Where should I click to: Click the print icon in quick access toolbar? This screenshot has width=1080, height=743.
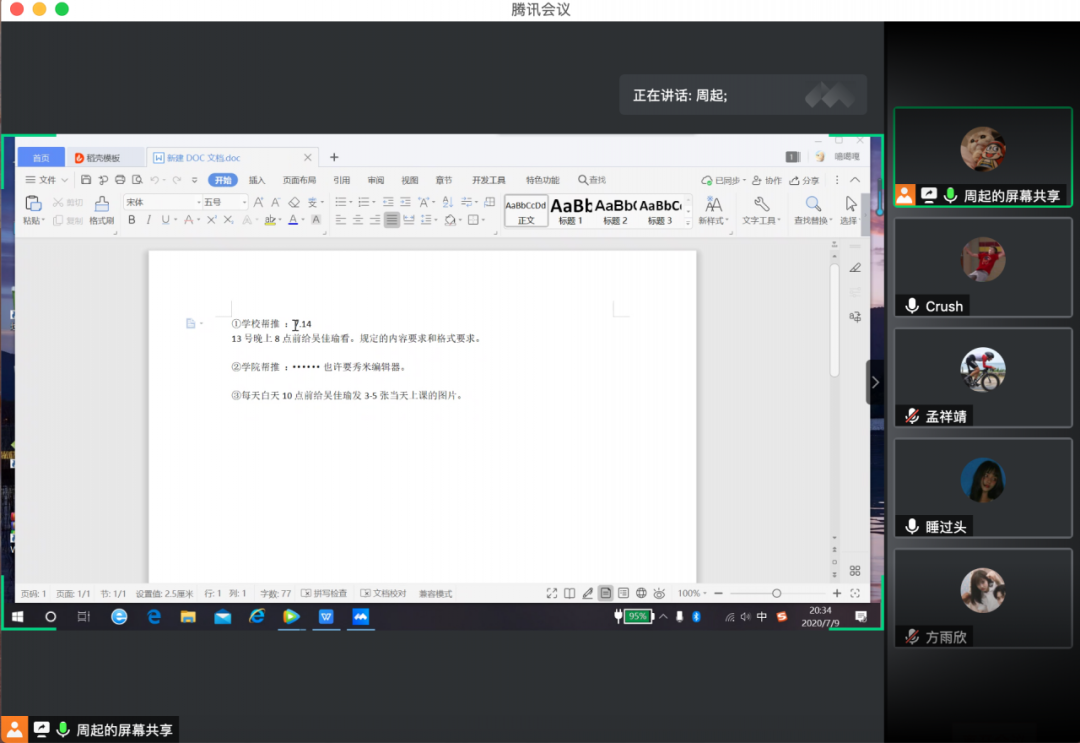(x=120, y=180)
